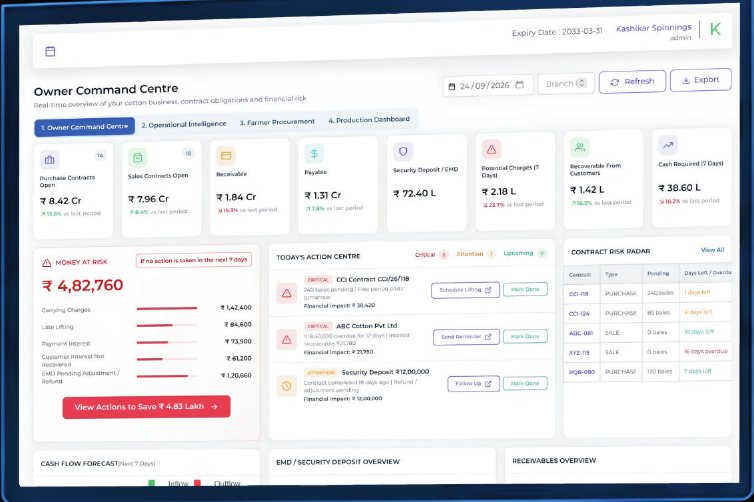This screenshot has height=502, width=754.
Task: Click the ₹ 8.42 Cr value
Action: pos(61,201)
